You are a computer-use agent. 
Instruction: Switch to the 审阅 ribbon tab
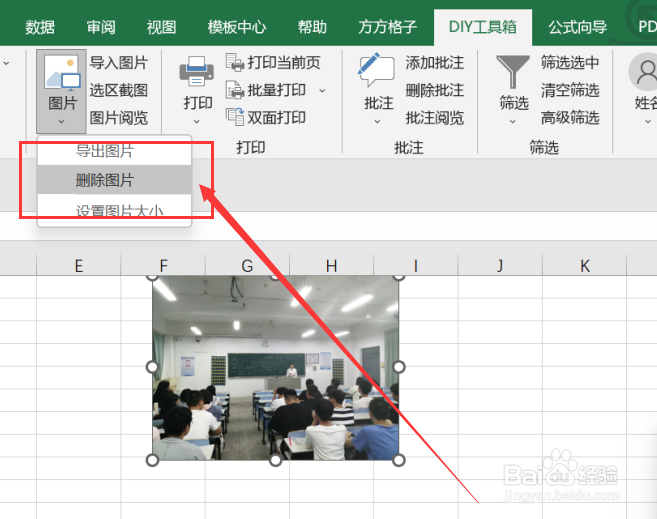pyautogui.click(x=101, y=27)
